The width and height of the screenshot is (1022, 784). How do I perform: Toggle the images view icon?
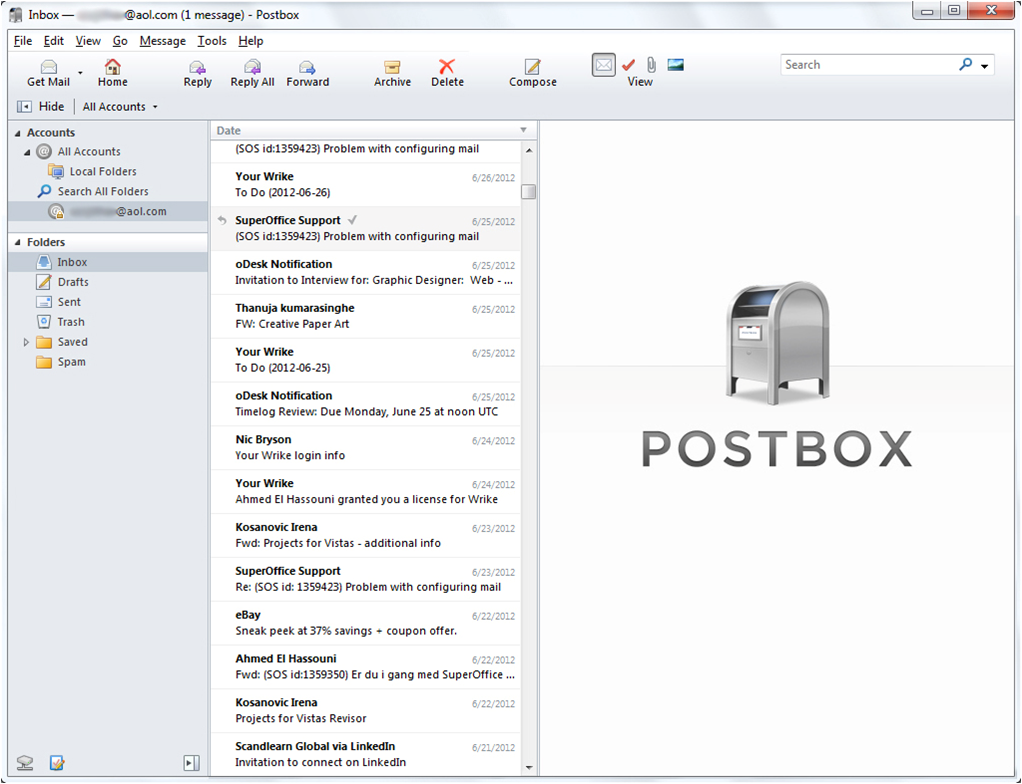[x=676, y=65]
